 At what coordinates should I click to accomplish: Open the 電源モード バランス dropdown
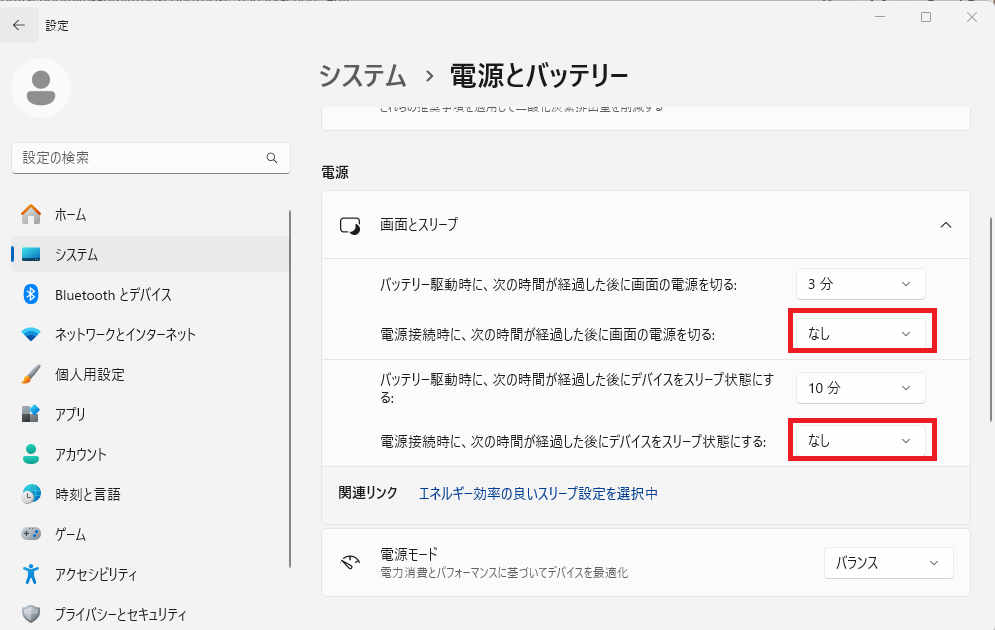click(x=888, y=563)
